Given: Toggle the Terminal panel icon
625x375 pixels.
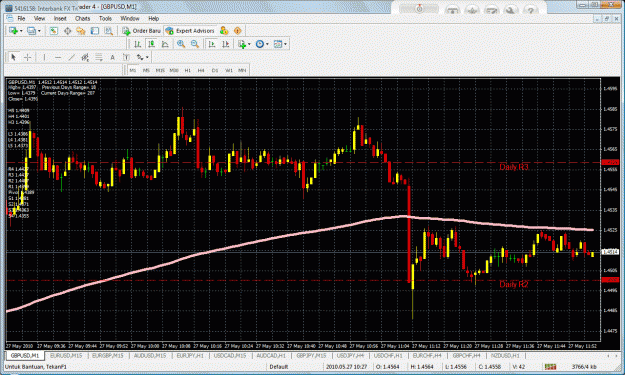Looking at the screenshot, I should coord(94,31).
